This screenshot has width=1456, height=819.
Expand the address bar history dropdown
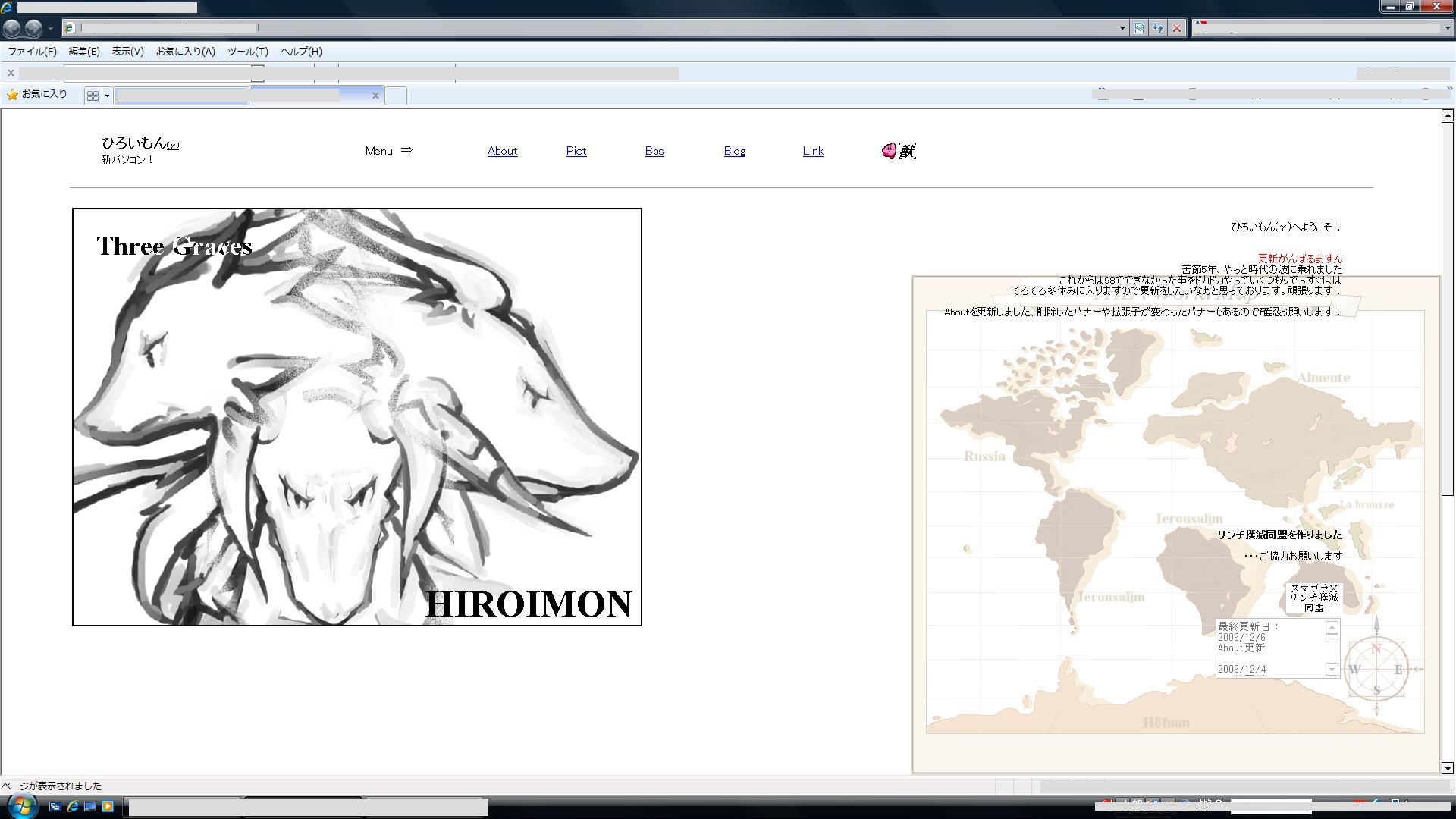pyautogui.click(x=1122, y=28)
